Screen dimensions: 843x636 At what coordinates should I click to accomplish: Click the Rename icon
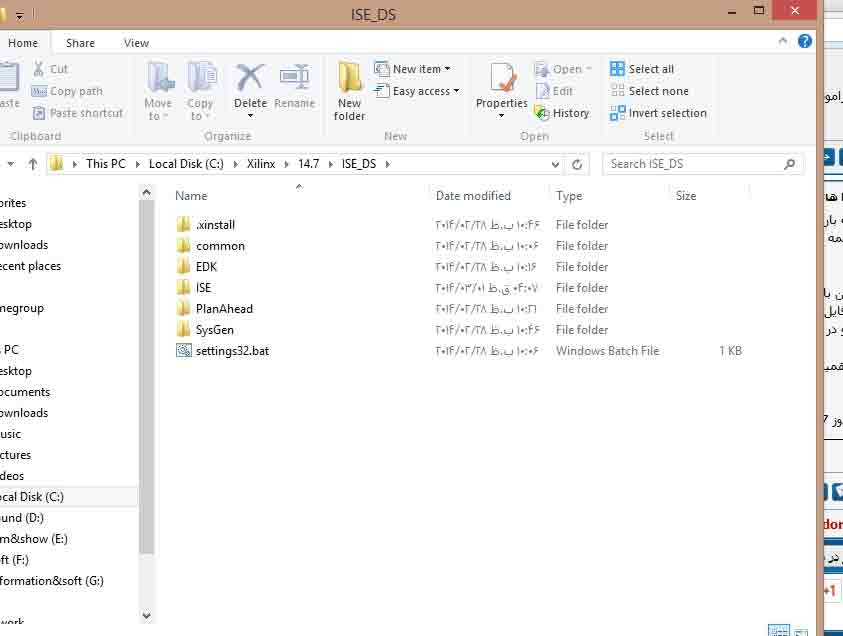click(x=295, y=77)
